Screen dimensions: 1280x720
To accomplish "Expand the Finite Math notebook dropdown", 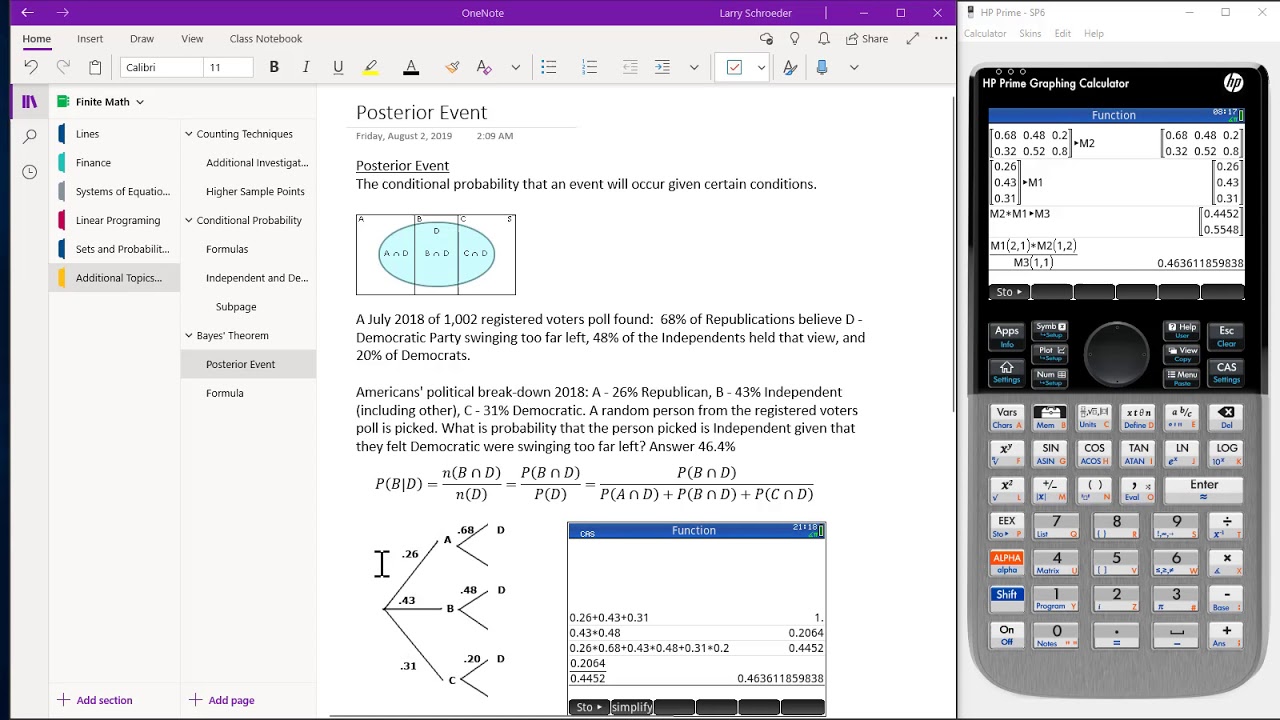I will point(140,102).
